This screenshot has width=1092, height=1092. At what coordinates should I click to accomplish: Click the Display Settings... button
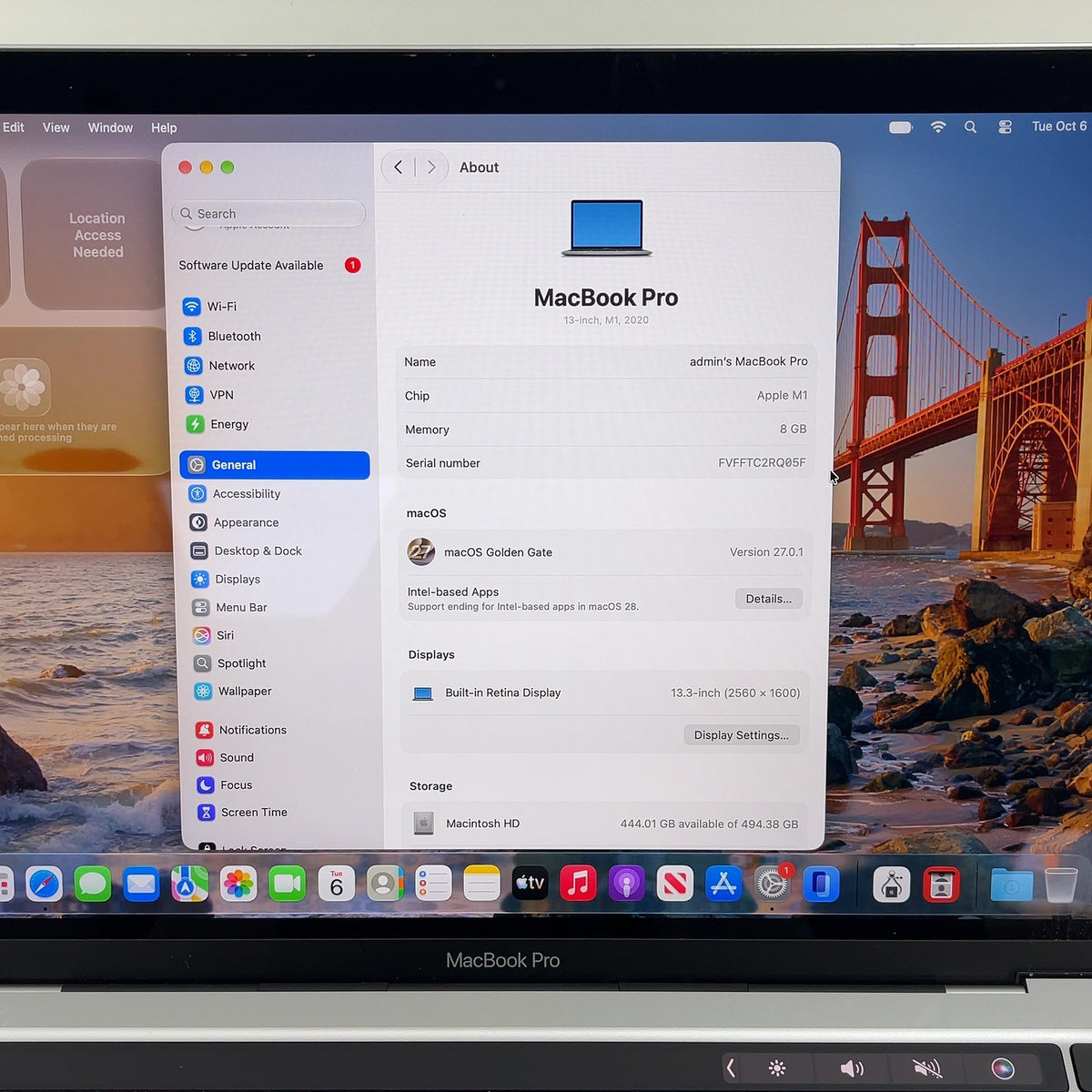[742, 735]
